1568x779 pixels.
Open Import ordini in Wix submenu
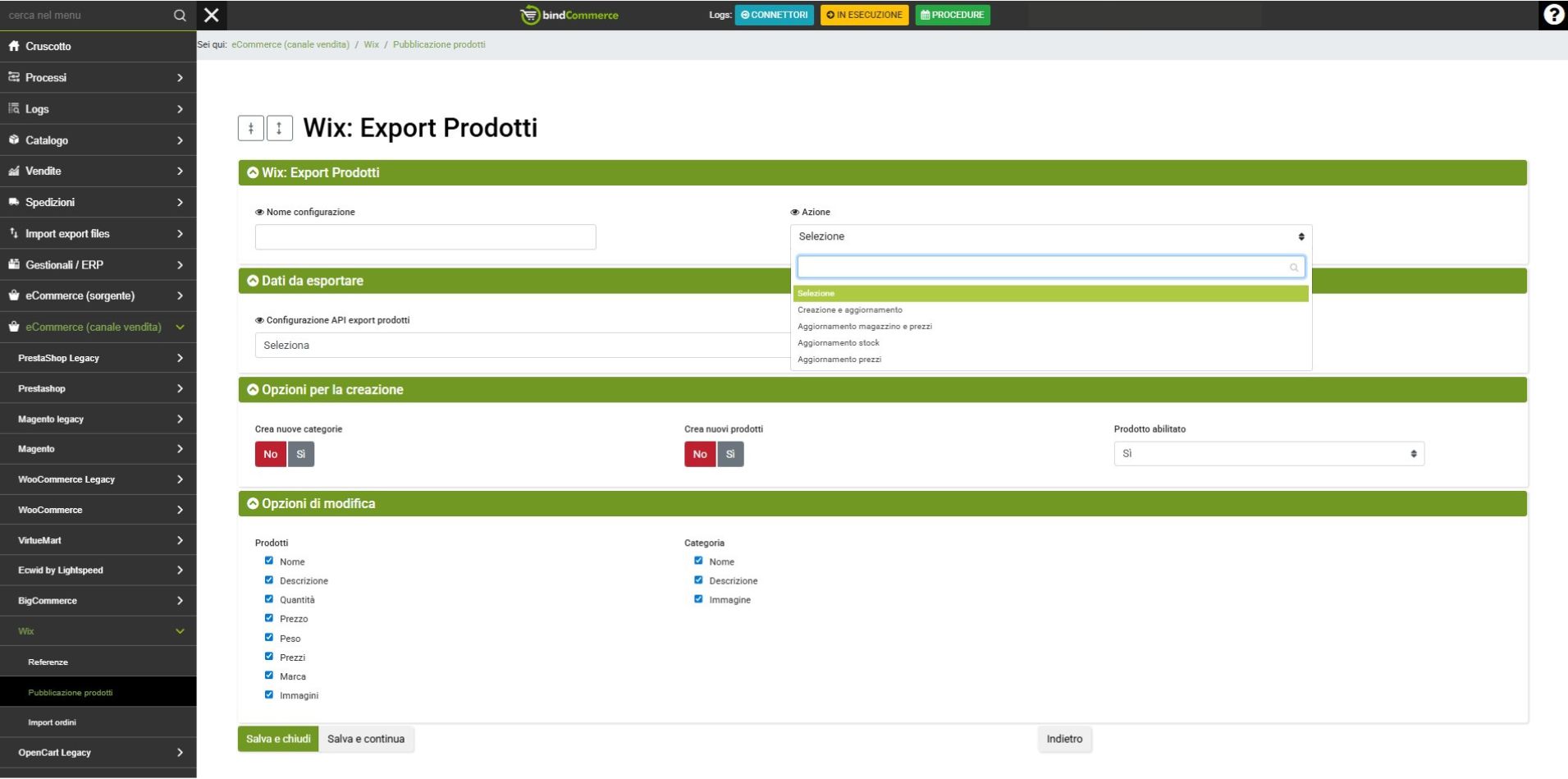tap(52, 722)
